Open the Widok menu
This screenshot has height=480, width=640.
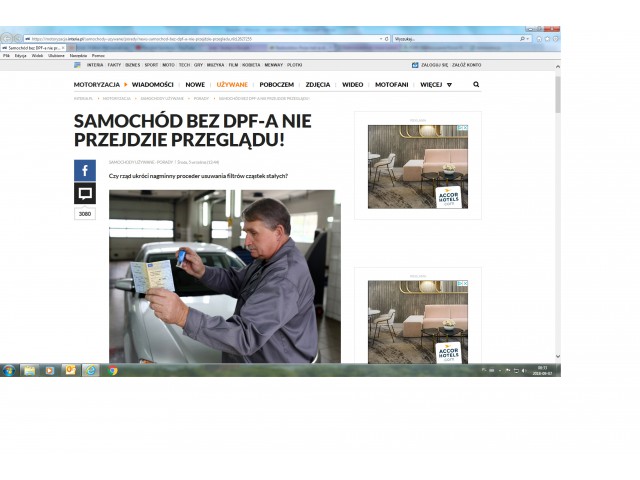click(x=37, y=56)
